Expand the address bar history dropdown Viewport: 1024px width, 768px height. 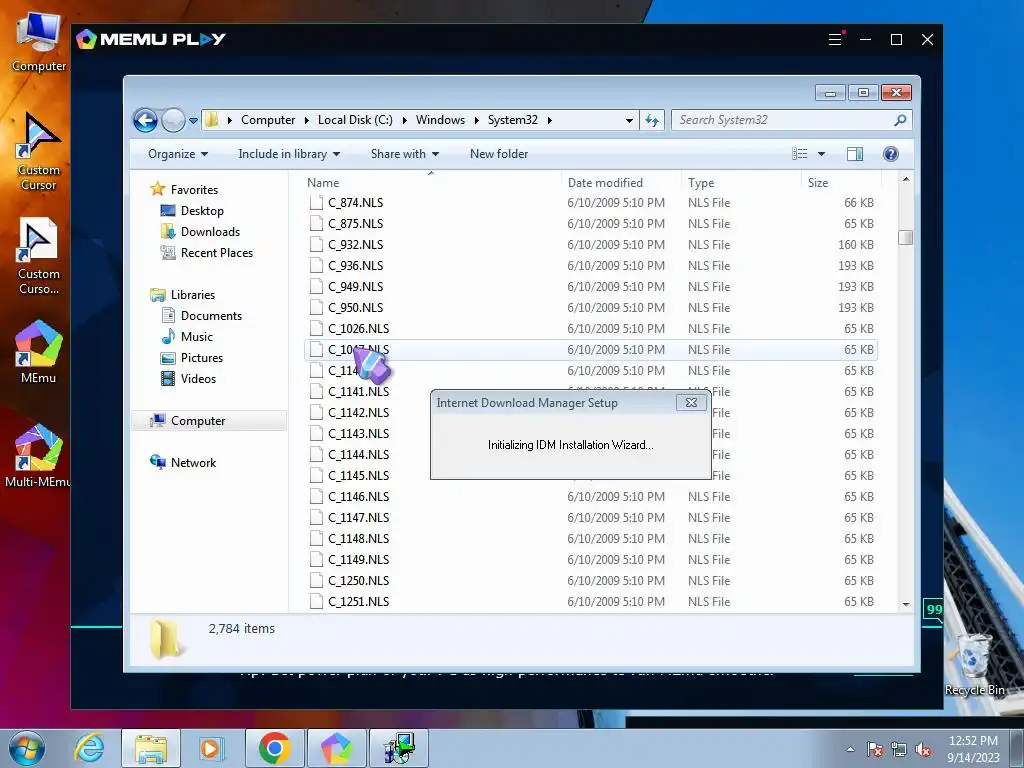click(x=629, y=120)
